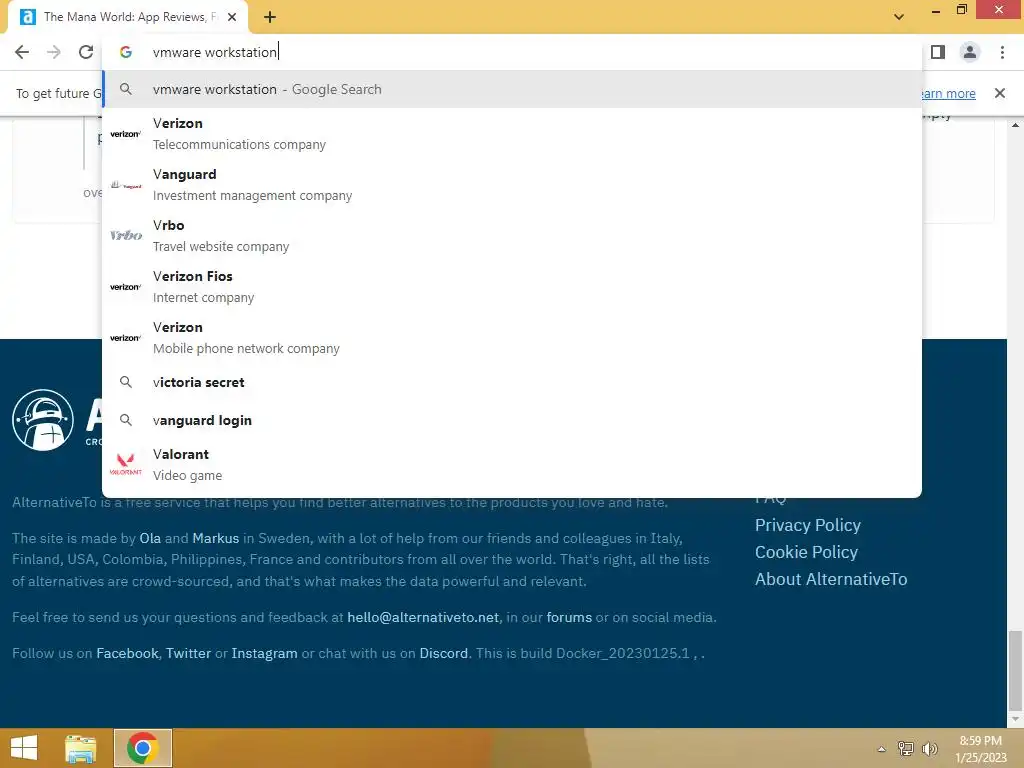
Task: Click magnifier icon beside victoria secret
Action: pyautogui.click(x=126, y=383)
